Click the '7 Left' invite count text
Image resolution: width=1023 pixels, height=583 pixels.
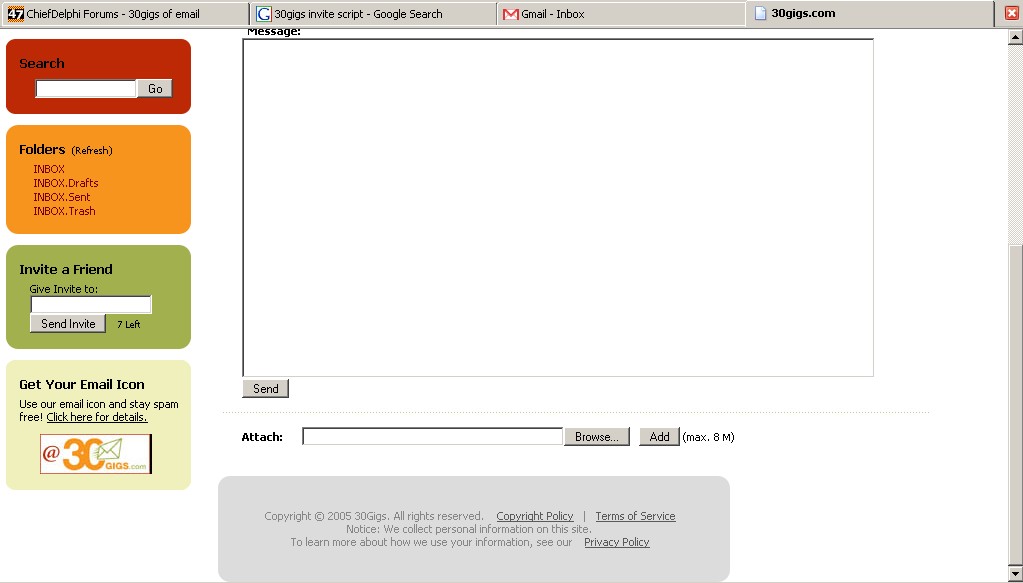(x=129, y=324)
